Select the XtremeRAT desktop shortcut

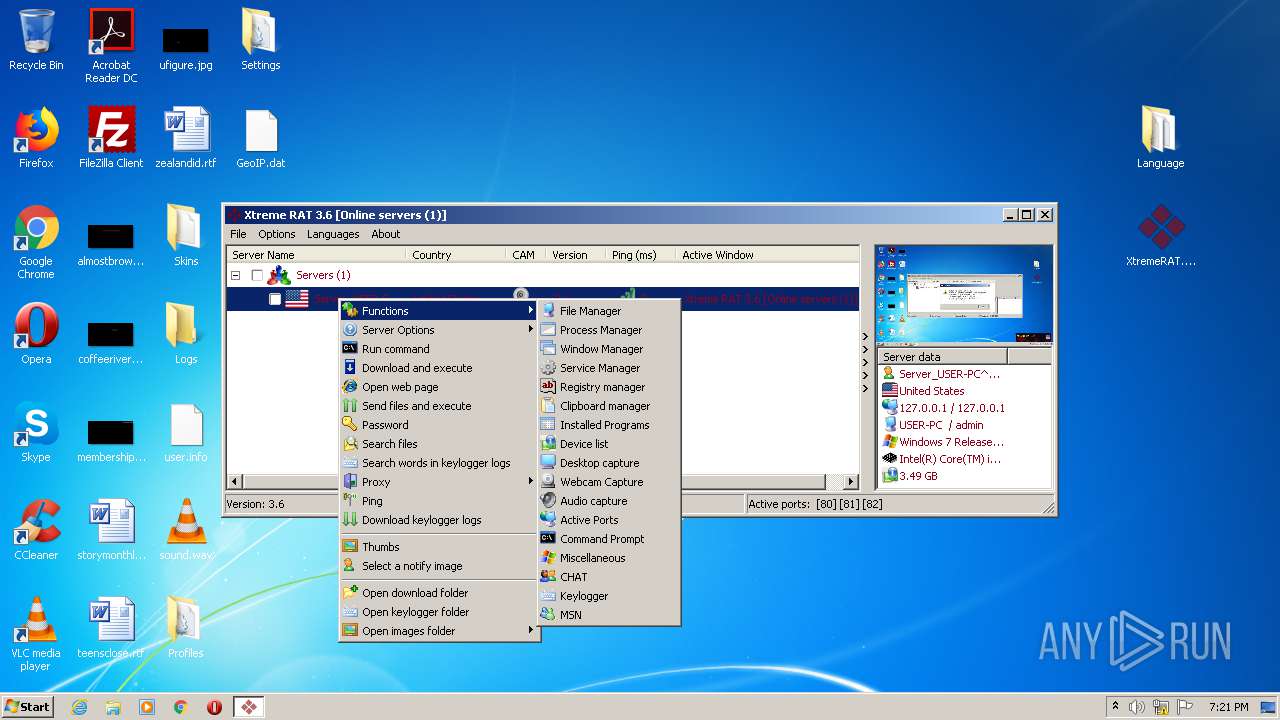pyautogui.click(x=1161, y=236)
